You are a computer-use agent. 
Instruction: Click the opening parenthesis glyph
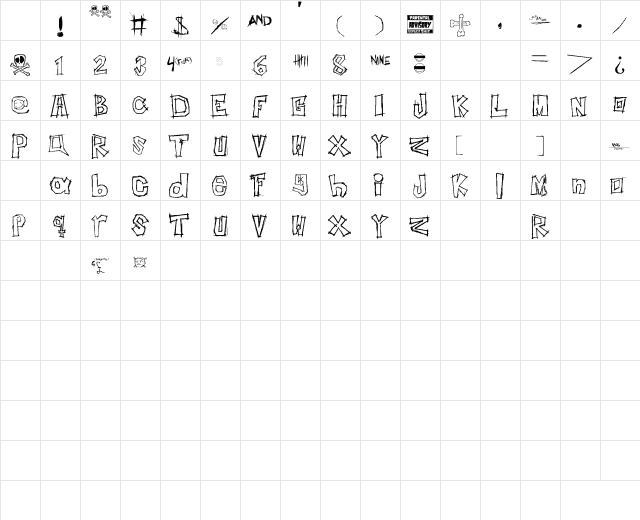click(x=340, y=26)
